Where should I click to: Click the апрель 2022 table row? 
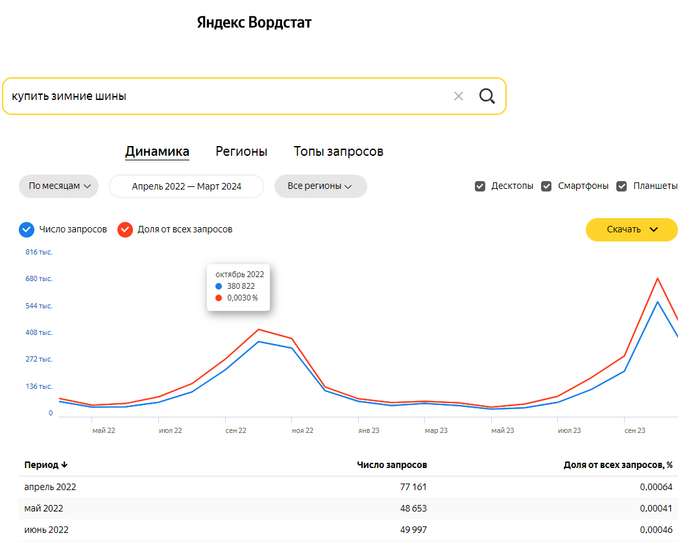[x=340, y=487]
